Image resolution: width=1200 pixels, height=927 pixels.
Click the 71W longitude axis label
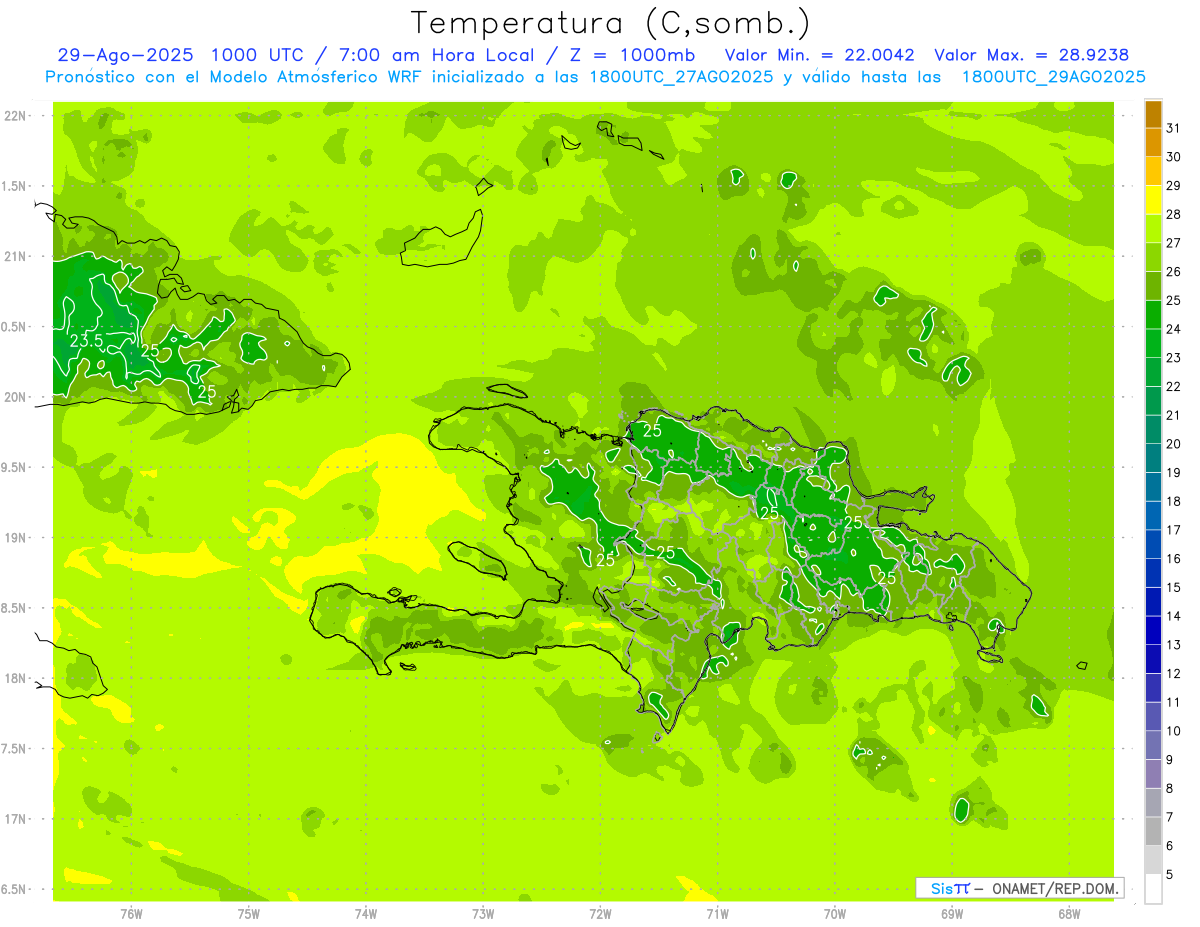coord(717,913)
